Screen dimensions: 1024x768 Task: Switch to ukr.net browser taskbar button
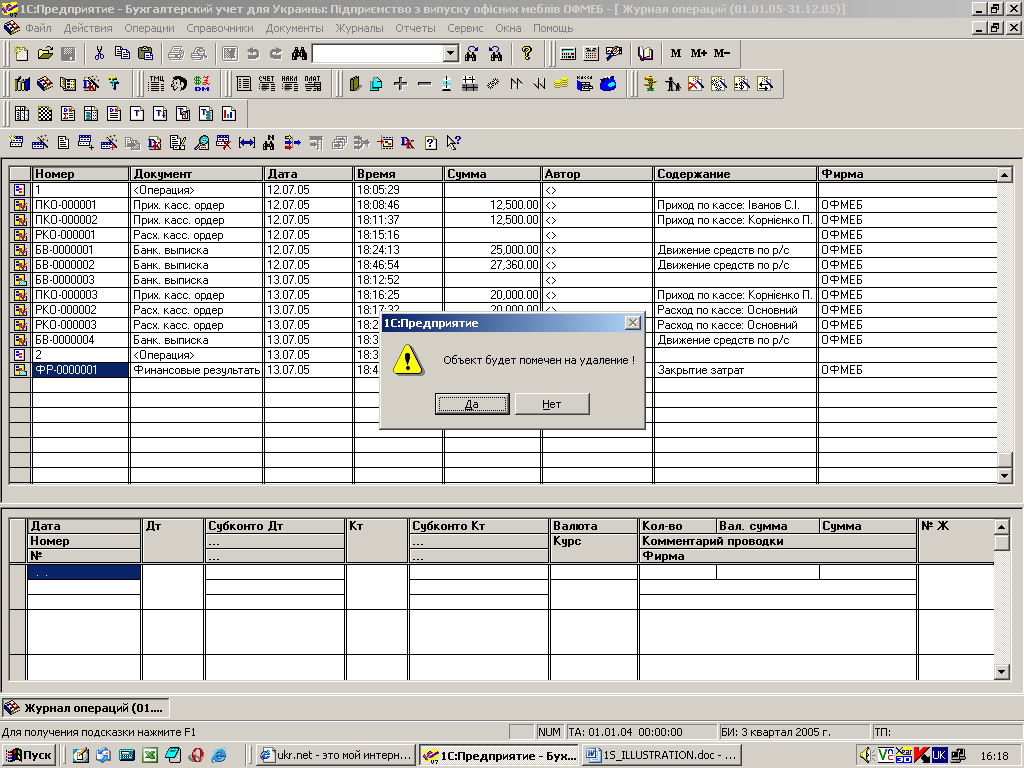tap(336, 756)
